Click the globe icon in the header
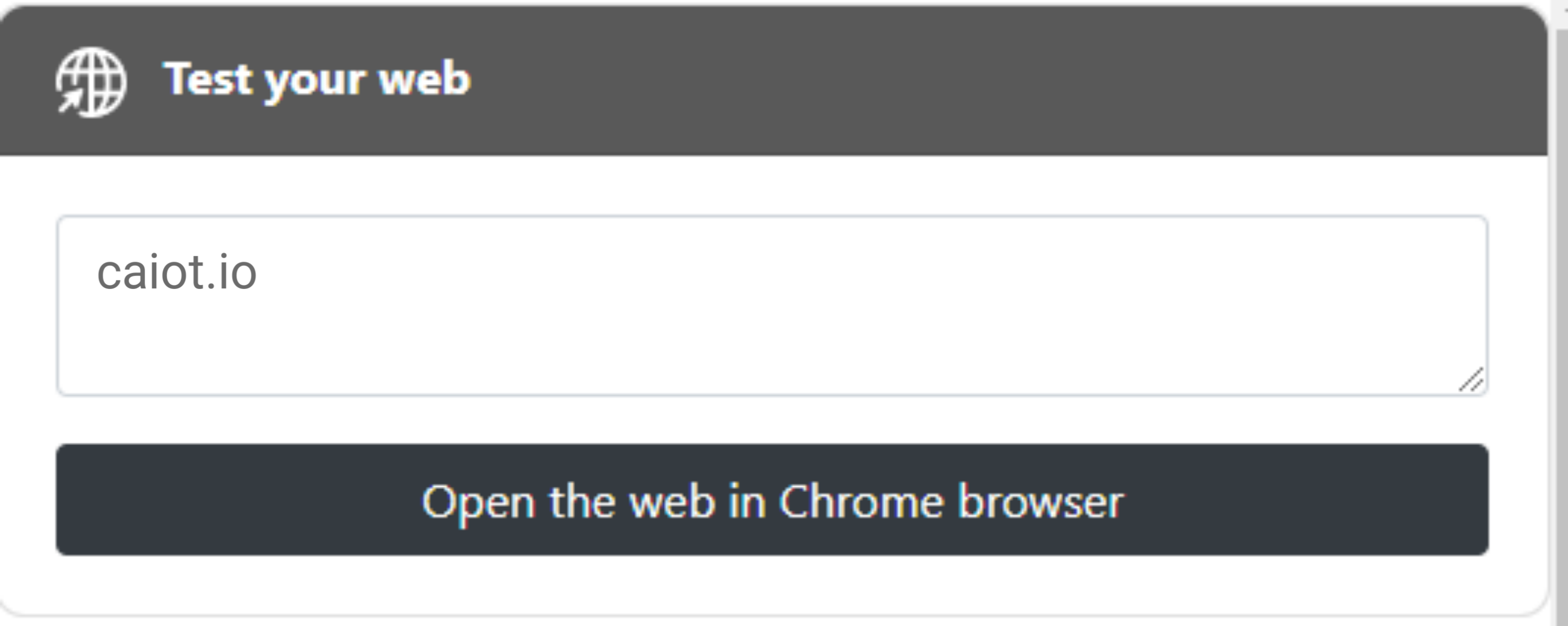Image resolution: width=1568 pixels, height=626 pixels. click(x=91, y=82)
